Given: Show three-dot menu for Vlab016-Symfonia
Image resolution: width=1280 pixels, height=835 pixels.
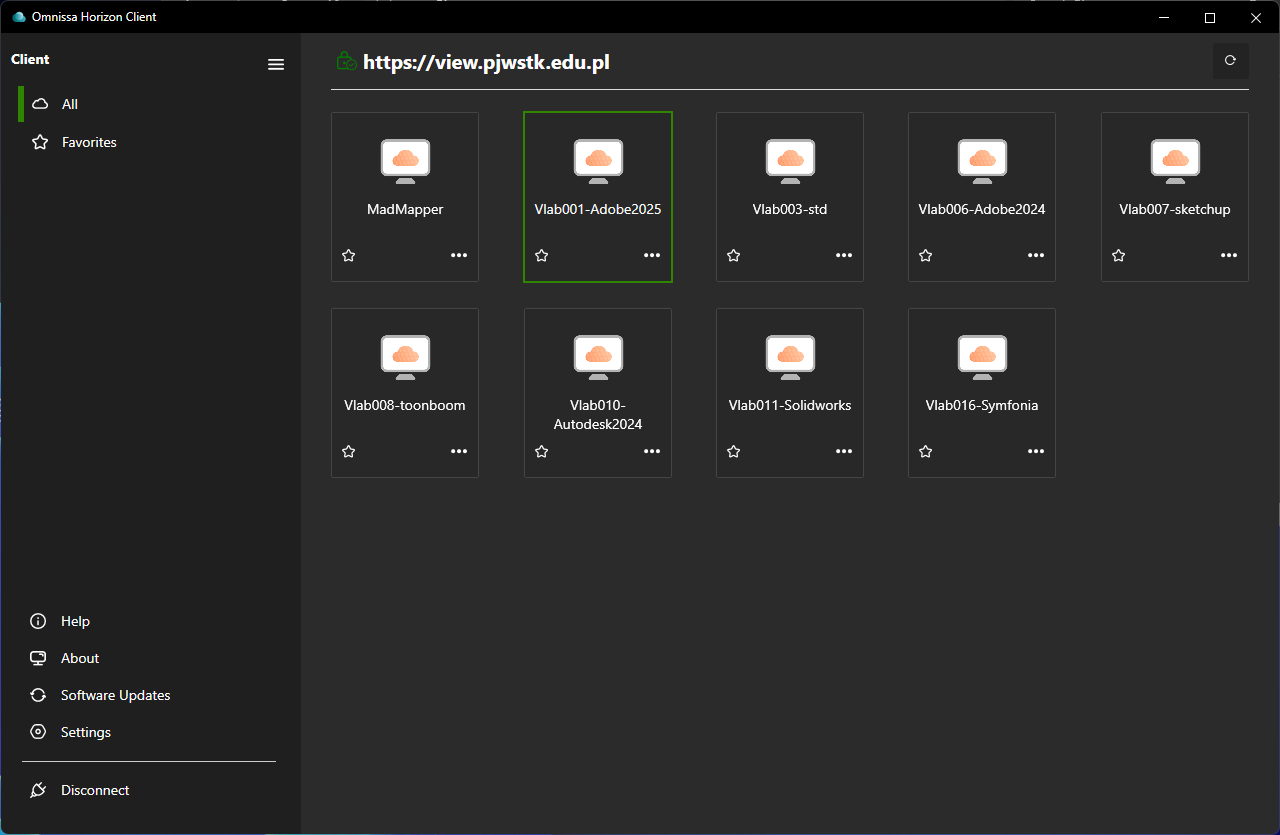Looking at the screenshot, I should (x=1036, y=451).
